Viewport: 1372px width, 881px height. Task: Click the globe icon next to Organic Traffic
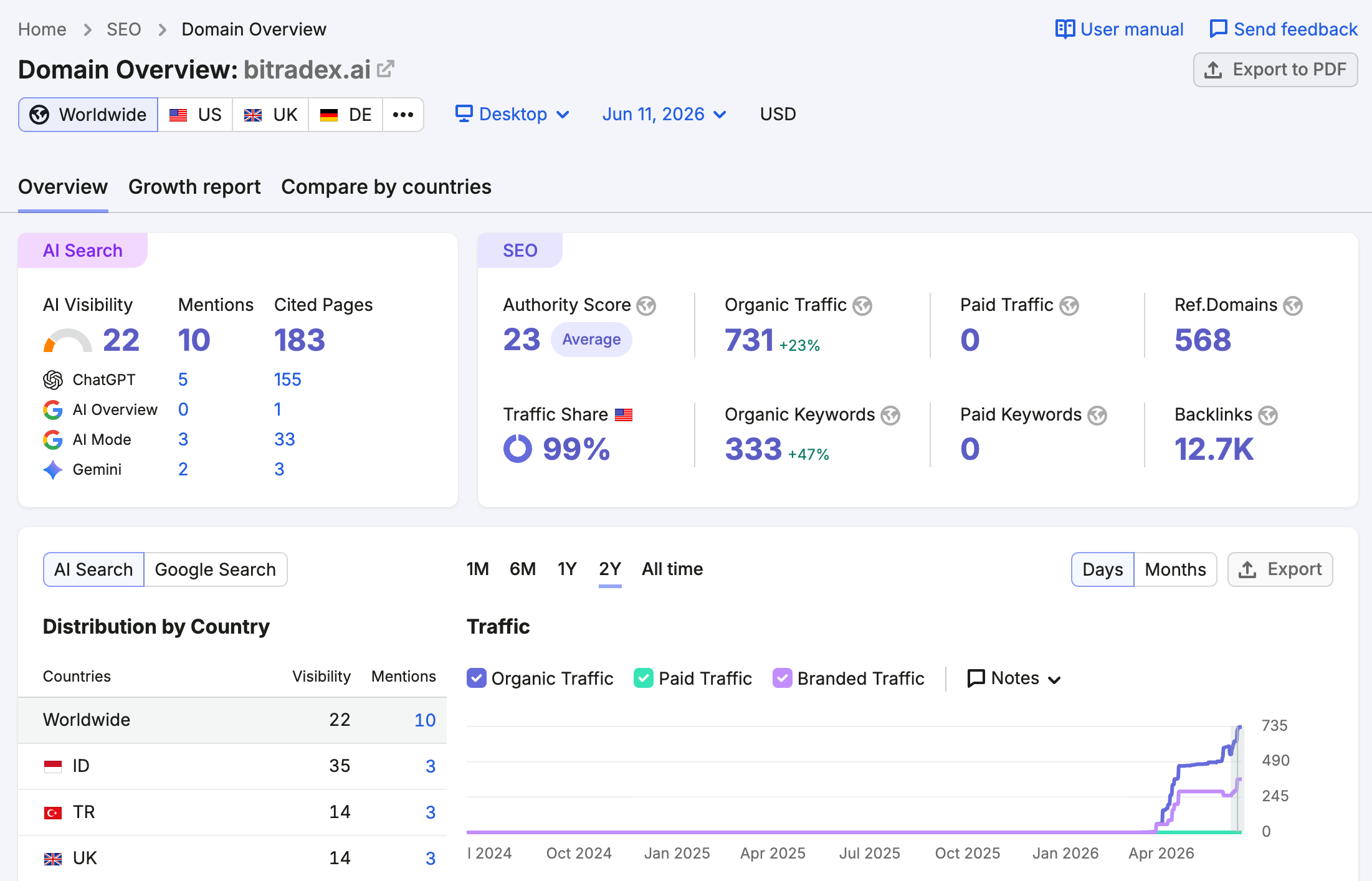click(862, 305)
